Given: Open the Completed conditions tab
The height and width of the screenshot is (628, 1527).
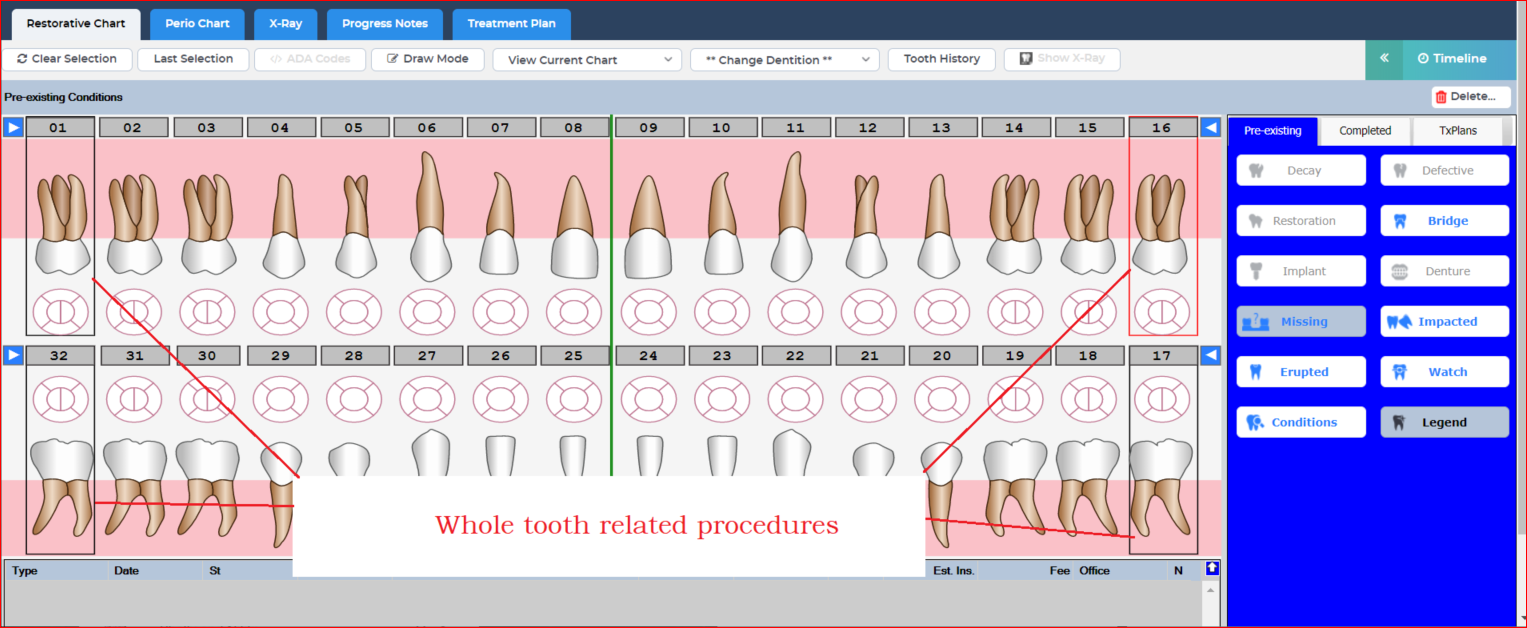Looking at the screenshot, I should tap(1364, 130).
